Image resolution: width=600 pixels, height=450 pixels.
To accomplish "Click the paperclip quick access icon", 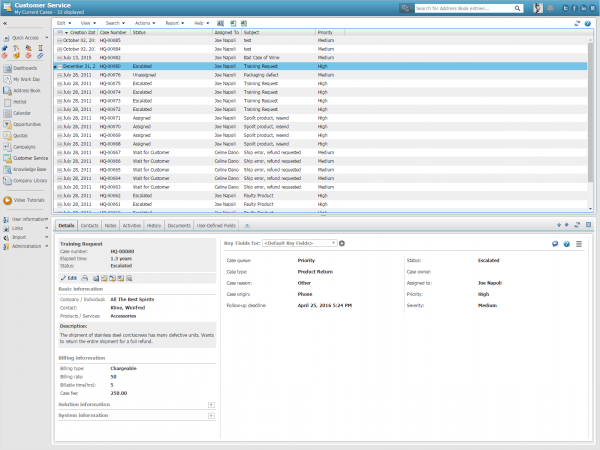I will pos(40,56).
